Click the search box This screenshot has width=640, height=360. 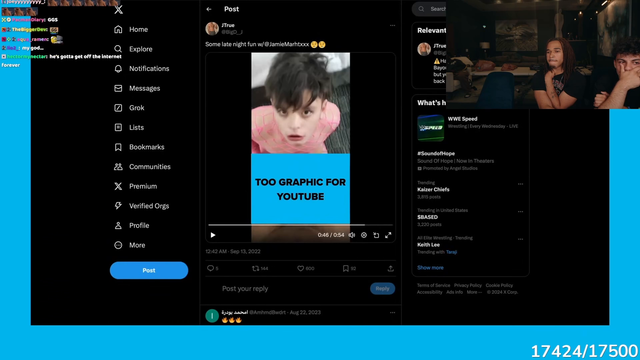point(429,9)
